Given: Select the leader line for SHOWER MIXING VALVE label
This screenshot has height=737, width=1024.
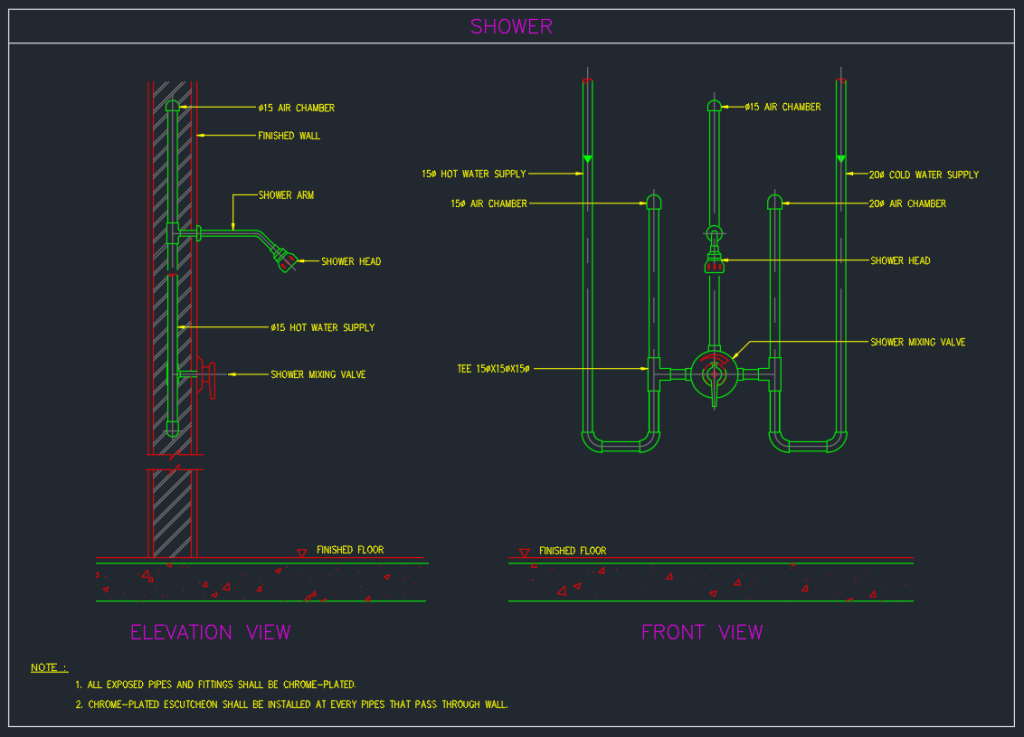Looking at the screenshot, I should coord(250,374).
